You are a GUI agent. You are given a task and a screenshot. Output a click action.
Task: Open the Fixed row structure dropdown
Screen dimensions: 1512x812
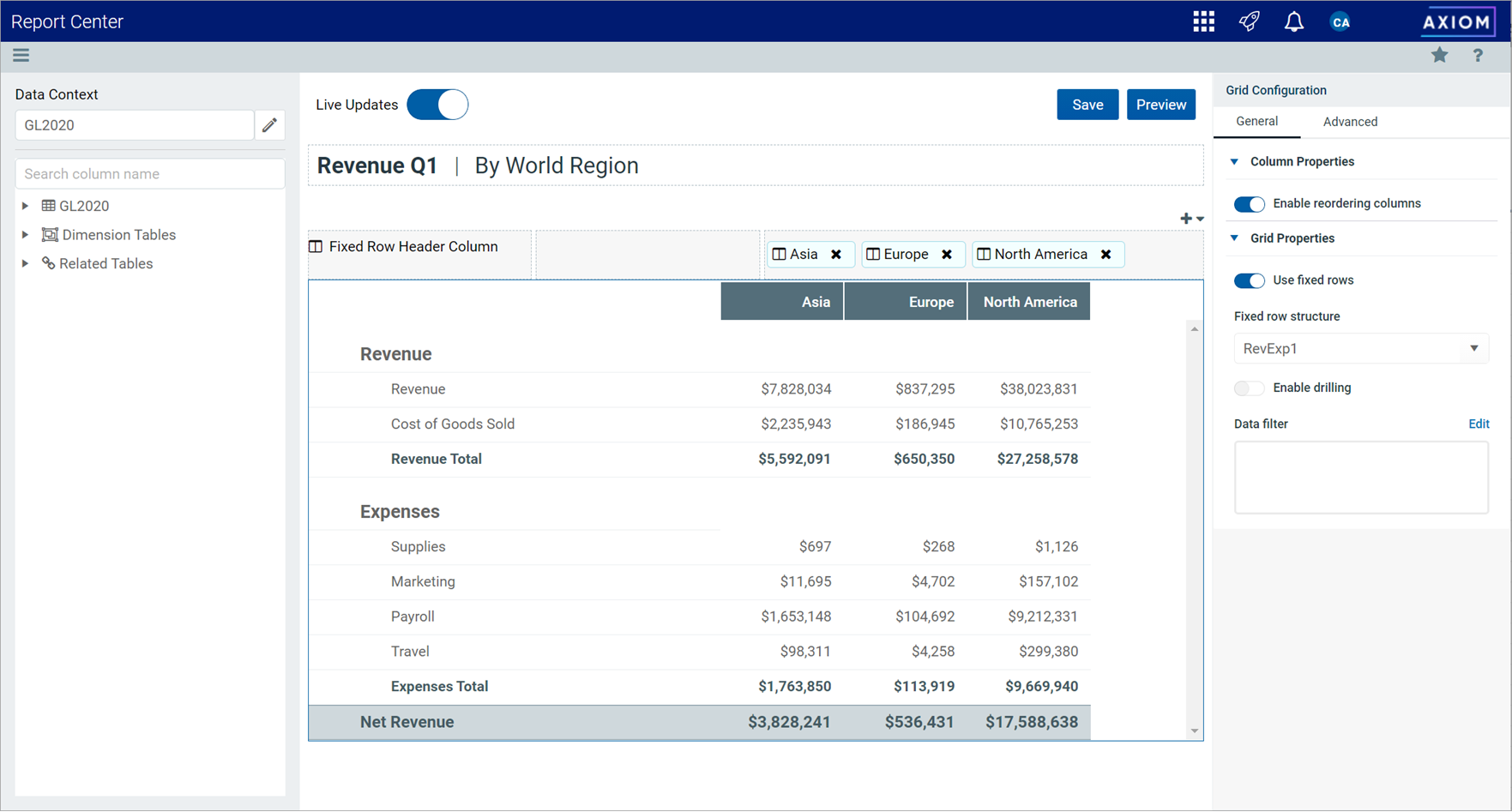[1361, 349]
